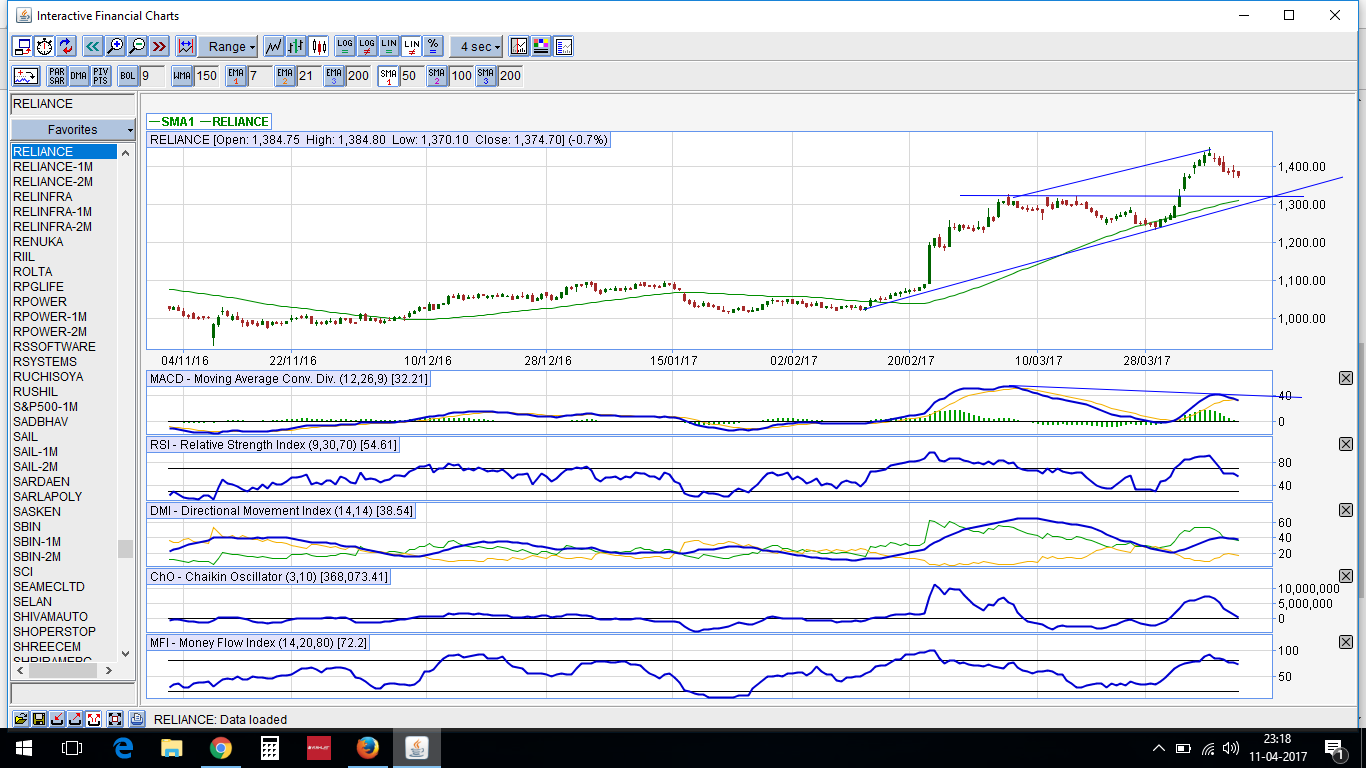This screenshot has width=1366, height=768.
Task: Click the print icon in the bottom bar
Action: pos(137,719)
